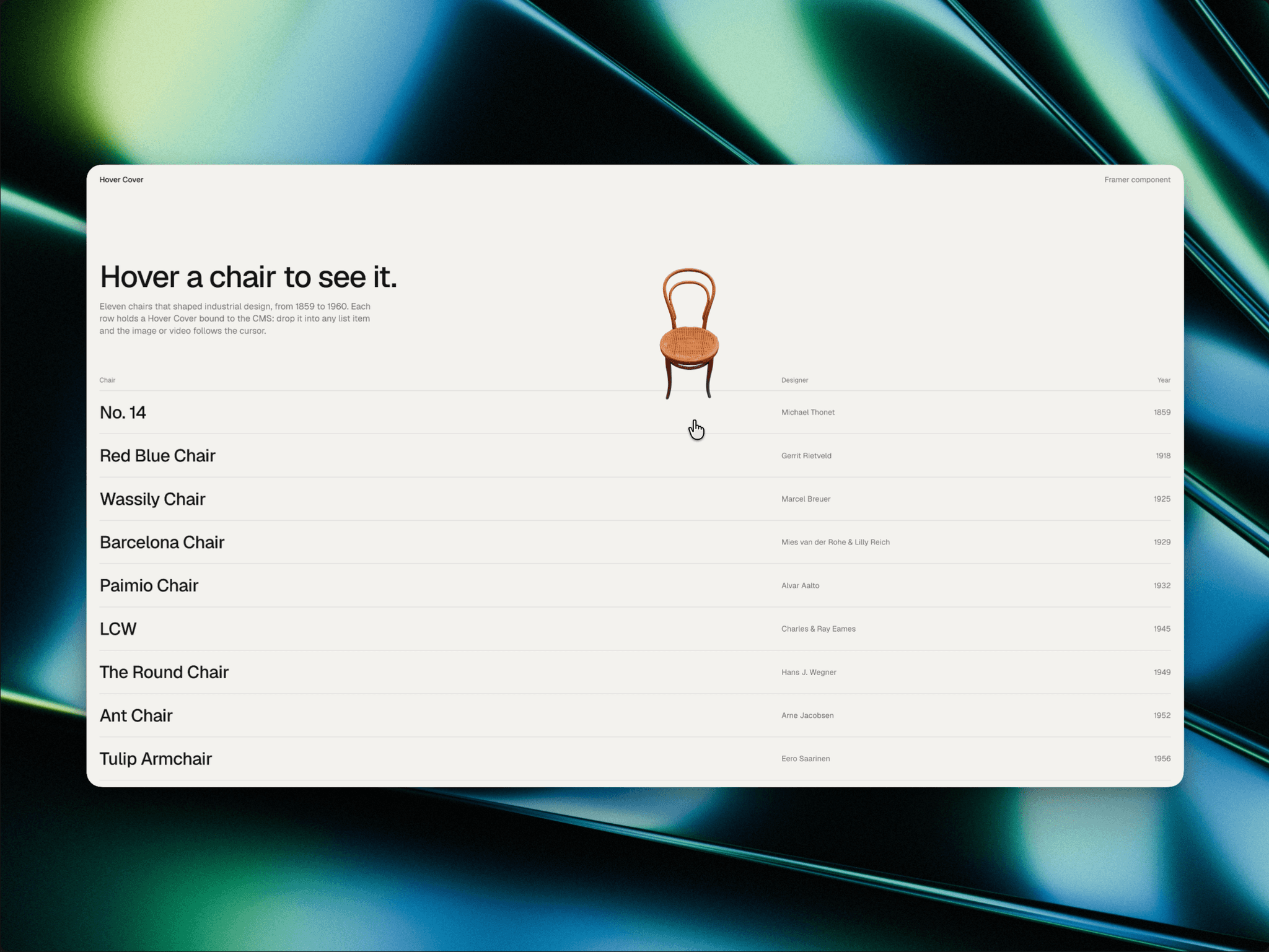
Task: Click the Gerrit Rietveld designer name
Action: click(x=806, y=456)
